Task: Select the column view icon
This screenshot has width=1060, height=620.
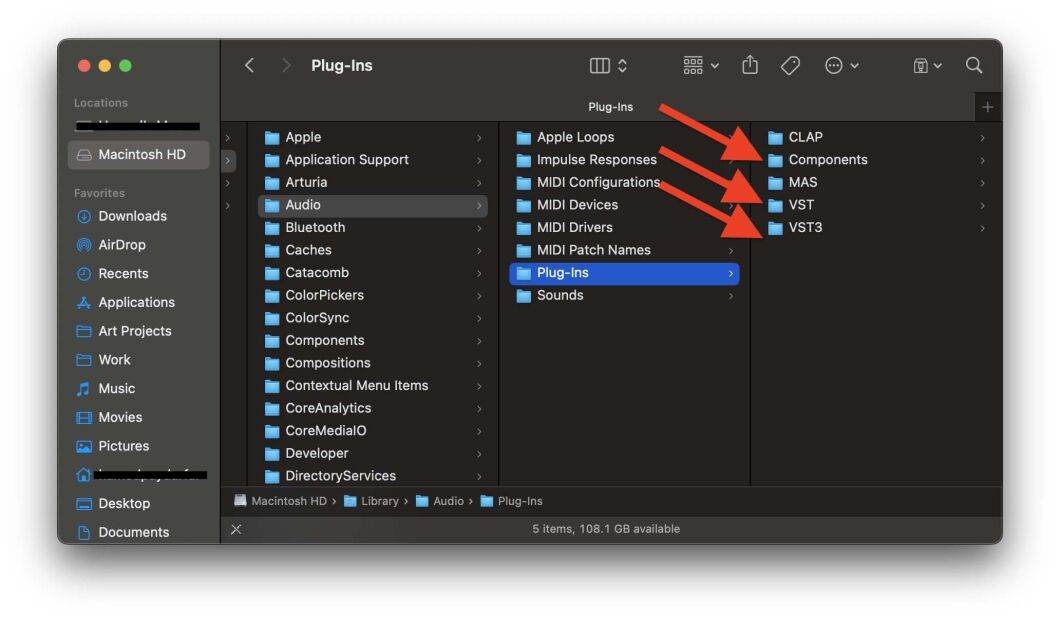Action: click(x=601, y=64)
